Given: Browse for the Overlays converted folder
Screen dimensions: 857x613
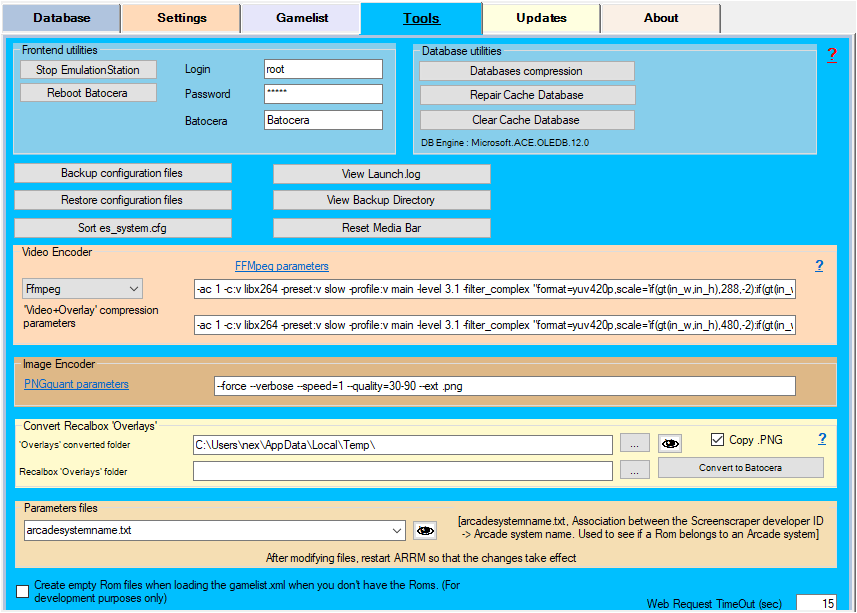Looking at the screenshot, I should tap(634, 444).
